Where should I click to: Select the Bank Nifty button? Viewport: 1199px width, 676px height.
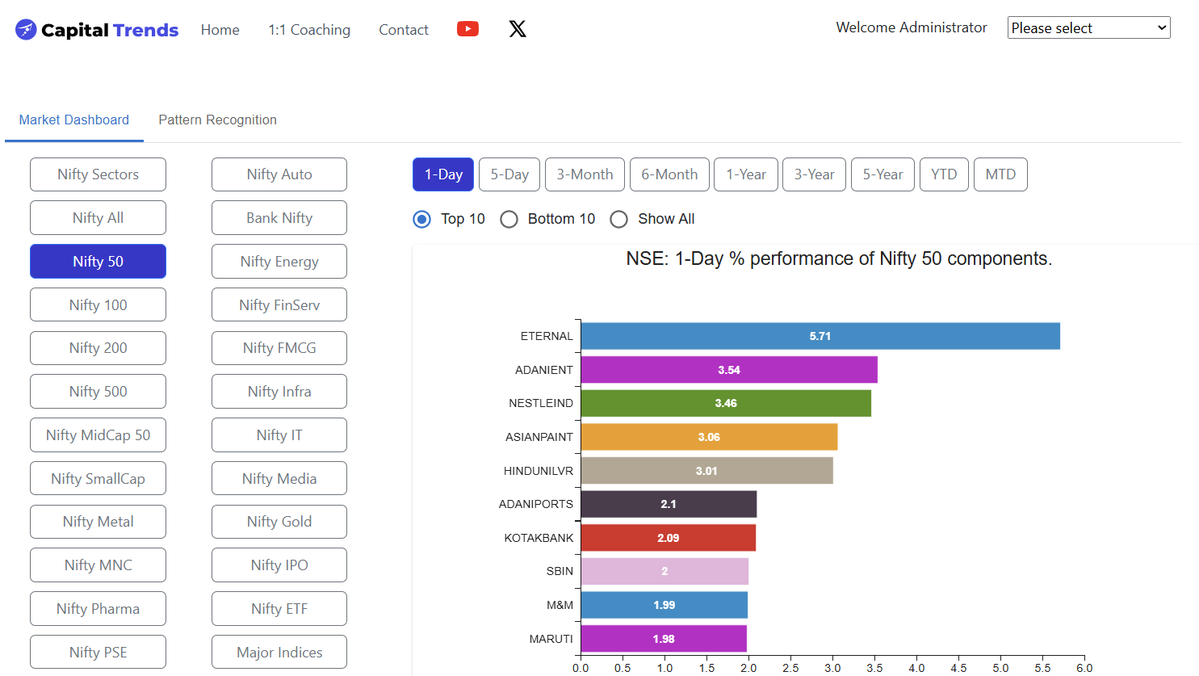pyautogui.click(x=279, y=218)
